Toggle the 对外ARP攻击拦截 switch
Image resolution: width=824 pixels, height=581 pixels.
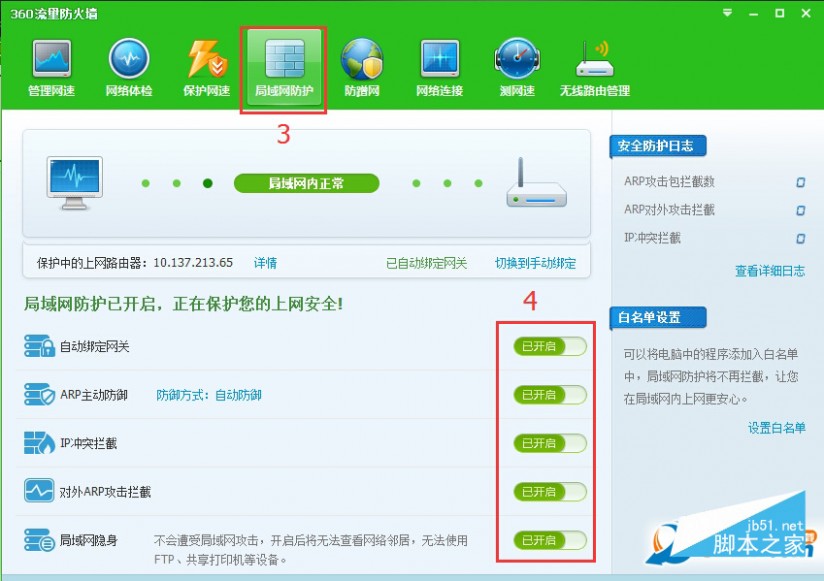pos(550,492)
